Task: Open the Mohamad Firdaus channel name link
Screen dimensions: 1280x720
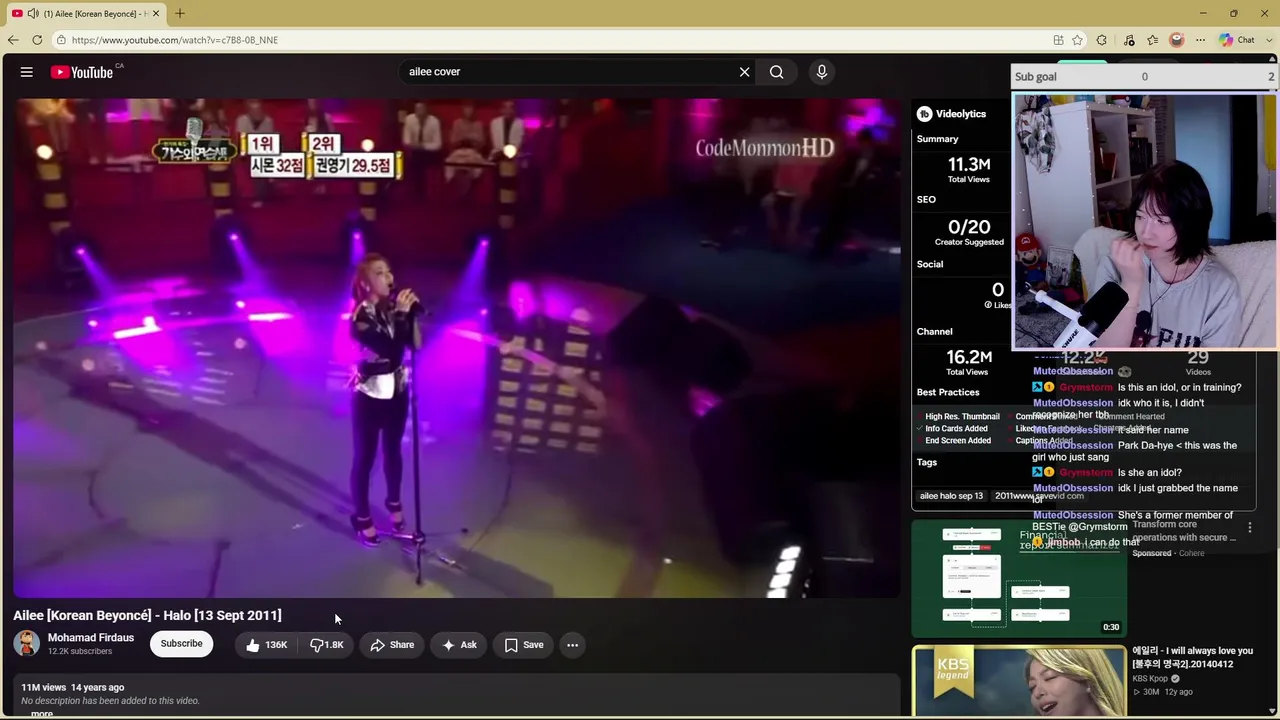Action: tap(91, 638)
